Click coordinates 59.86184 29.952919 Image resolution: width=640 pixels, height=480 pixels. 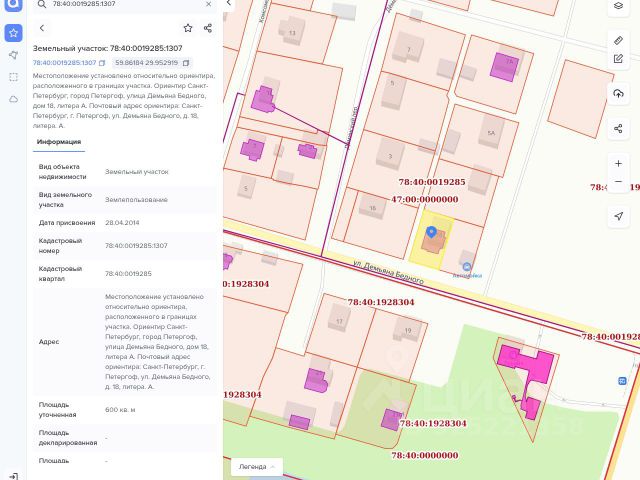(147, 63)
